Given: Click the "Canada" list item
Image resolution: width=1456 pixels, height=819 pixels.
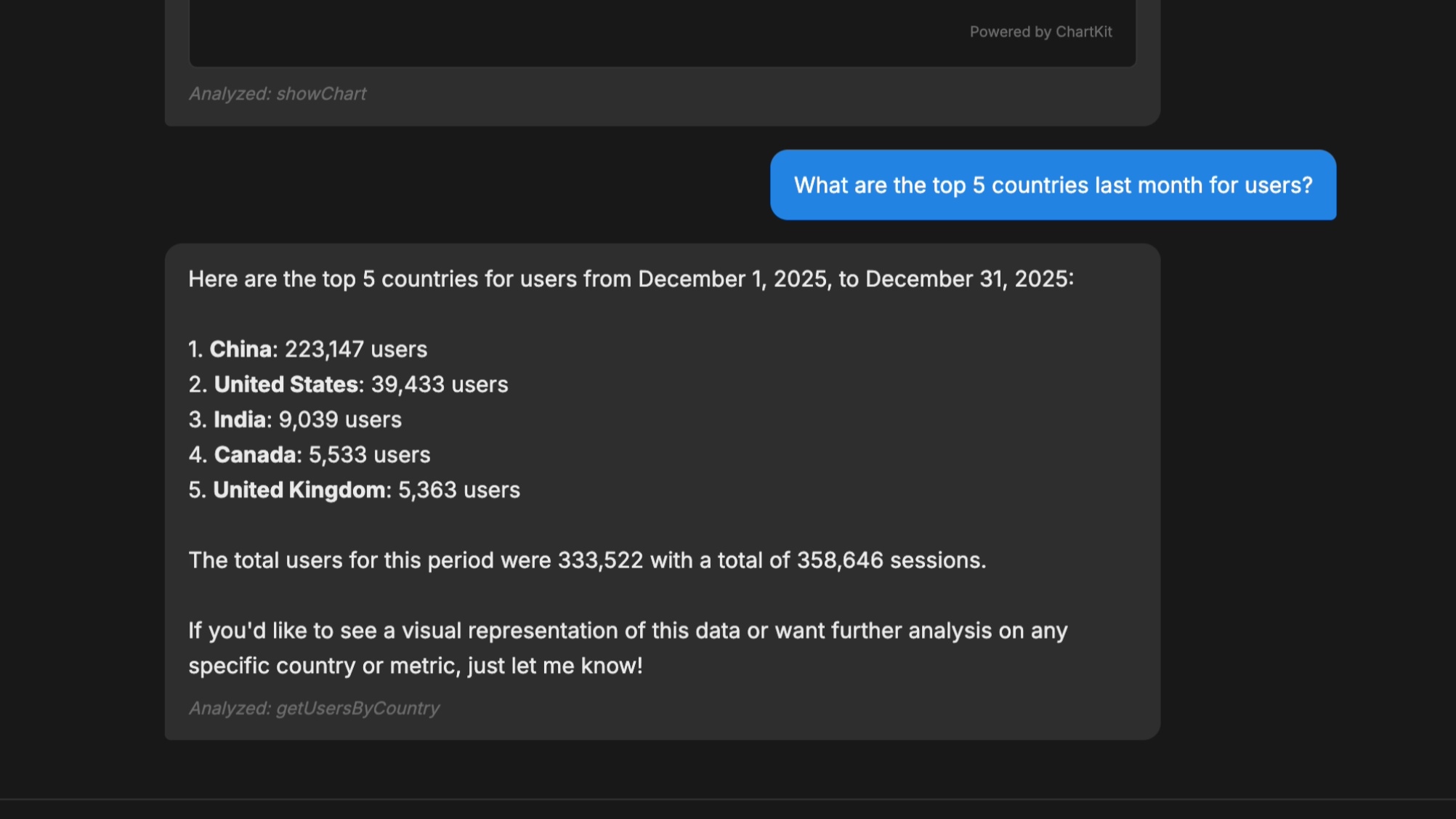Looking at the screenshot, I should (x=254, y=454).
